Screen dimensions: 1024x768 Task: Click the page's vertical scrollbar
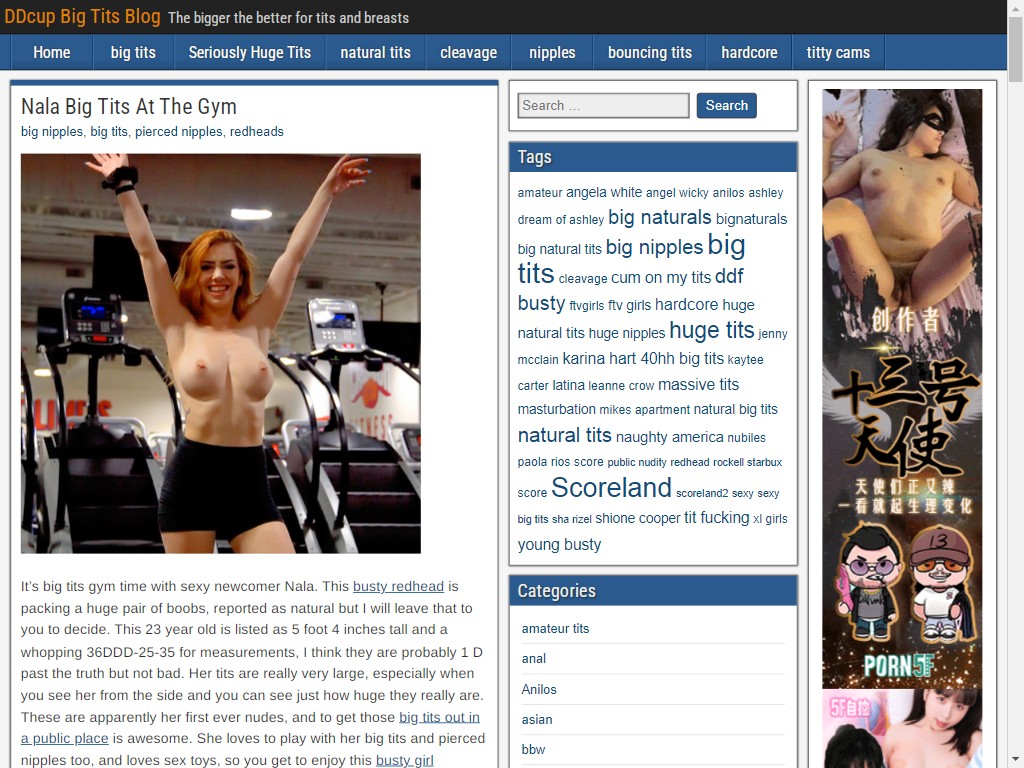1015,400
